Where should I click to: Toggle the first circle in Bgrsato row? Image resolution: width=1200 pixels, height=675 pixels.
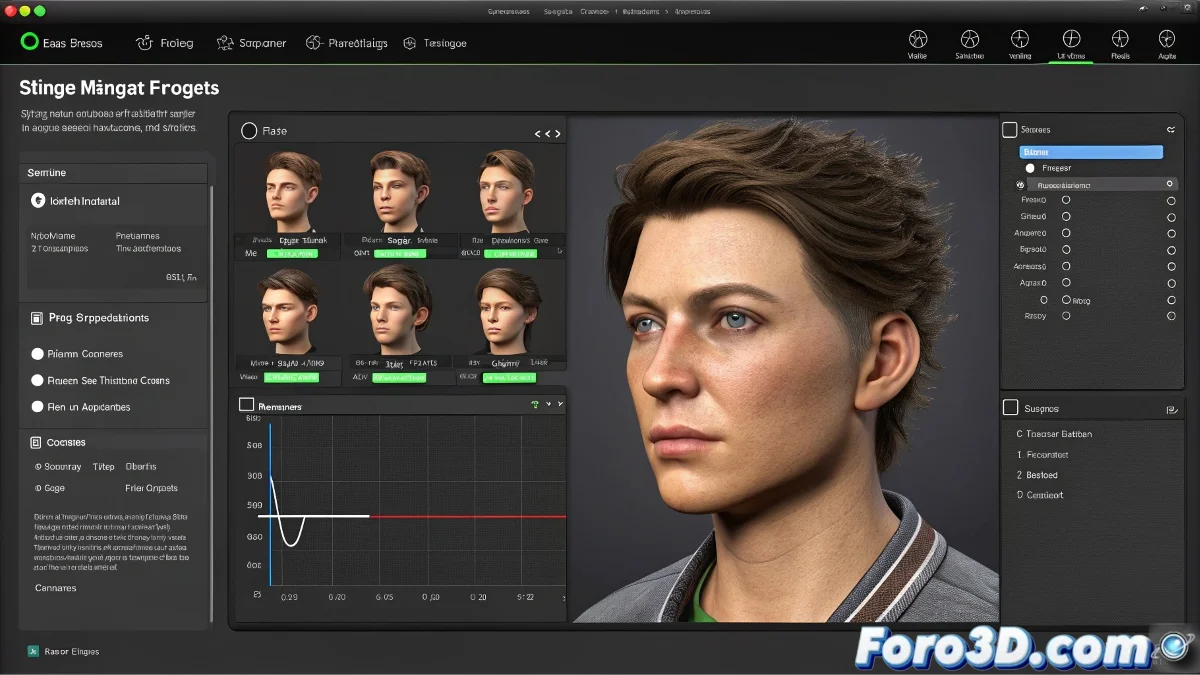[x=1066, y=249]
